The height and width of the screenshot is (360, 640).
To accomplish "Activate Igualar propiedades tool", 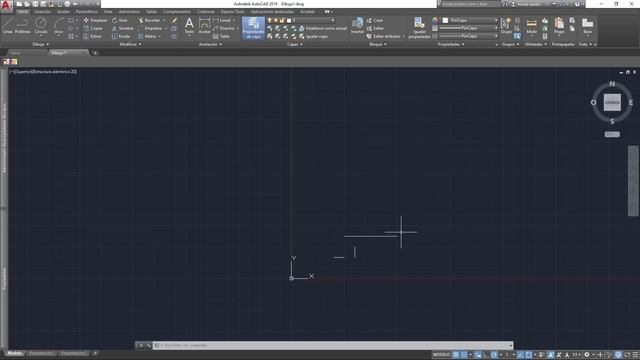I will (x=419, y=28).
